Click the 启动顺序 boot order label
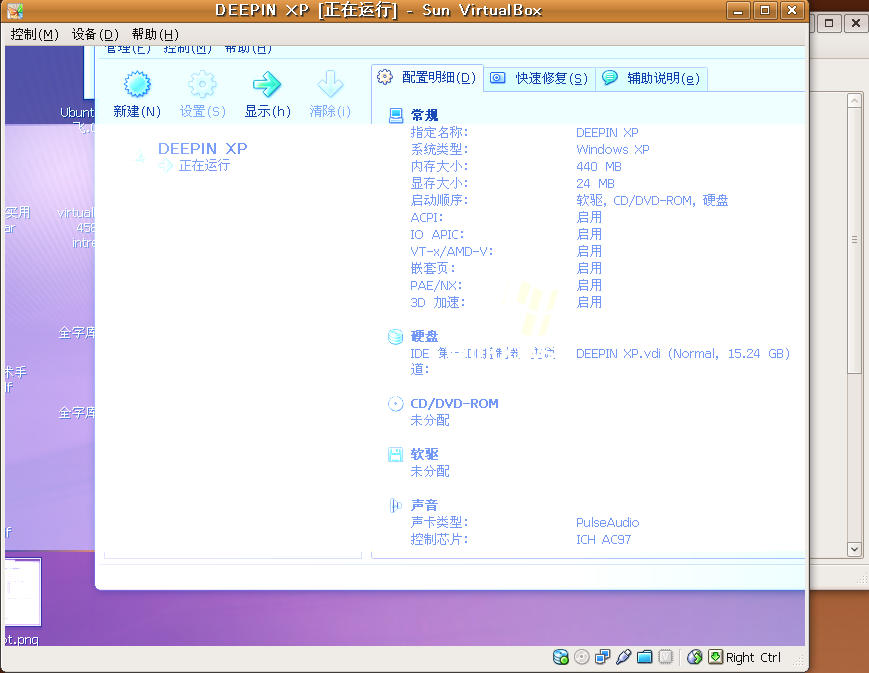 coord(439,200)
